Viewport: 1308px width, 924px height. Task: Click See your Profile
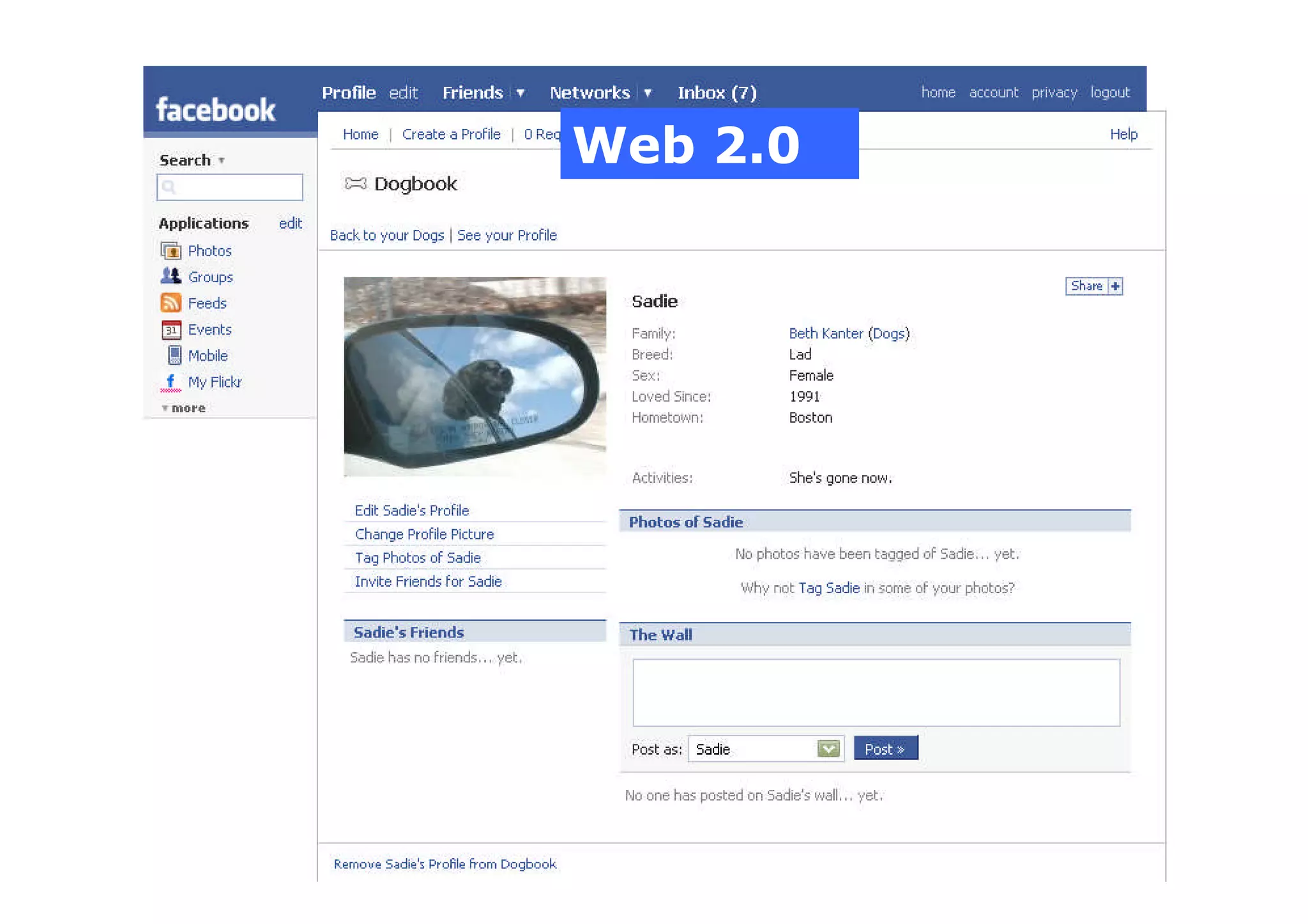[x=507, y=235]
